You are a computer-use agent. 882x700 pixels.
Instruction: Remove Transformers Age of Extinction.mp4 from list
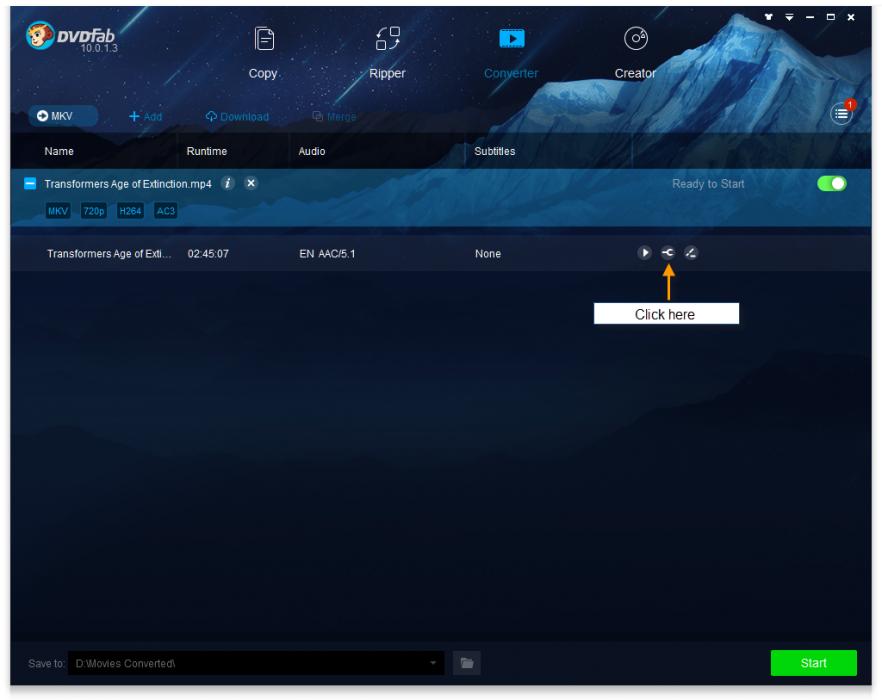coord(251,183)
